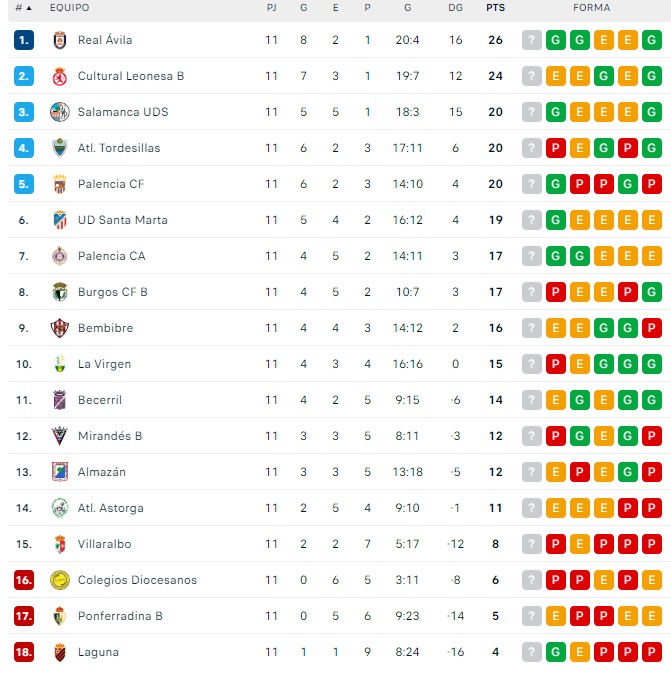Open the UD Santa Marta team page

pyautogui.click(x=122, y=220)
